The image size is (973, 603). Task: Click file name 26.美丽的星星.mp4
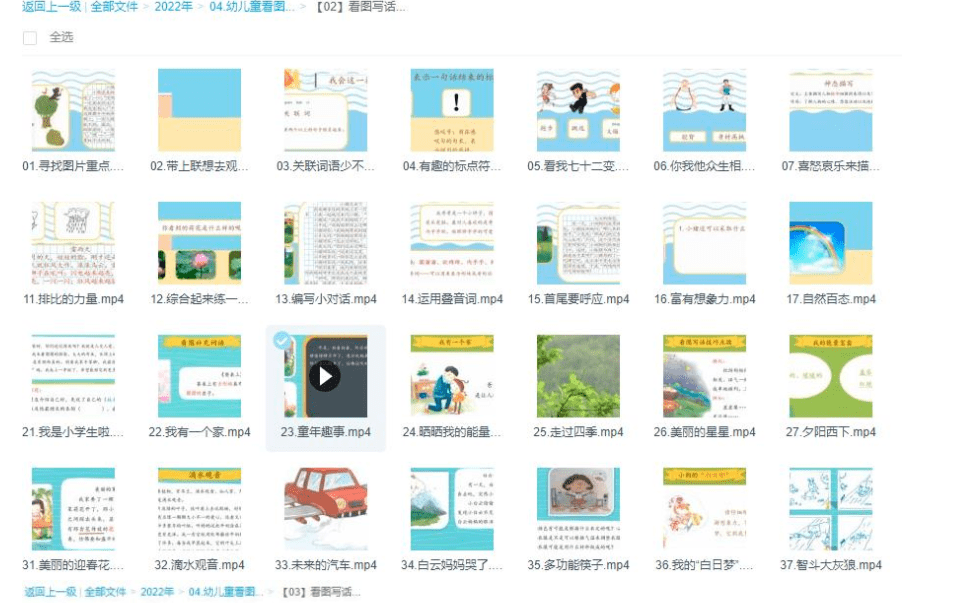tap(704, 432)
